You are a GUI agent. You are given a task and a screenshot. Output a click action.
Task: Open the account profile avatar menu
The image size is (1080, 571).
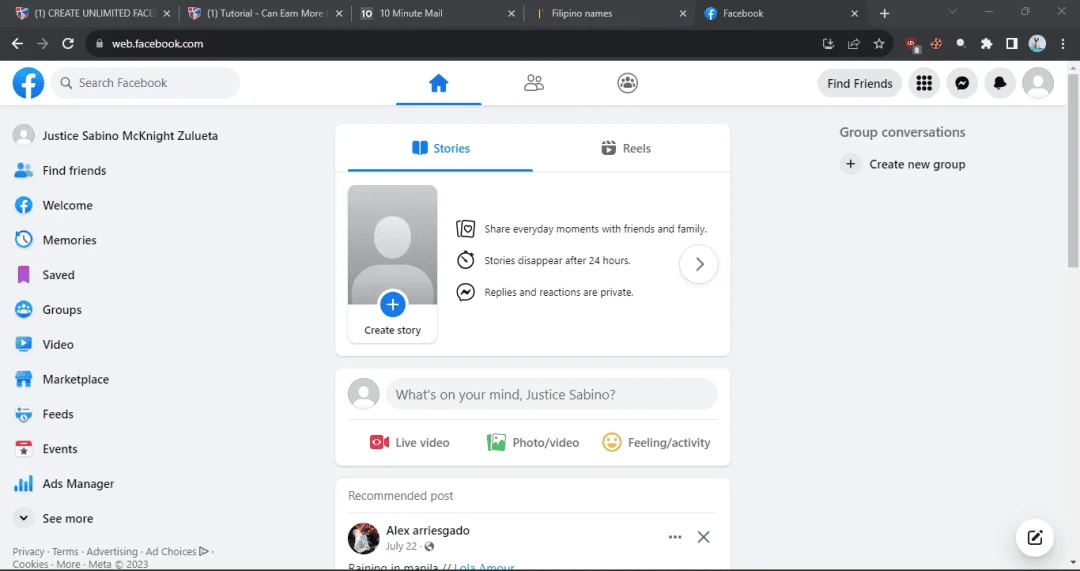tap(1038, 83)
